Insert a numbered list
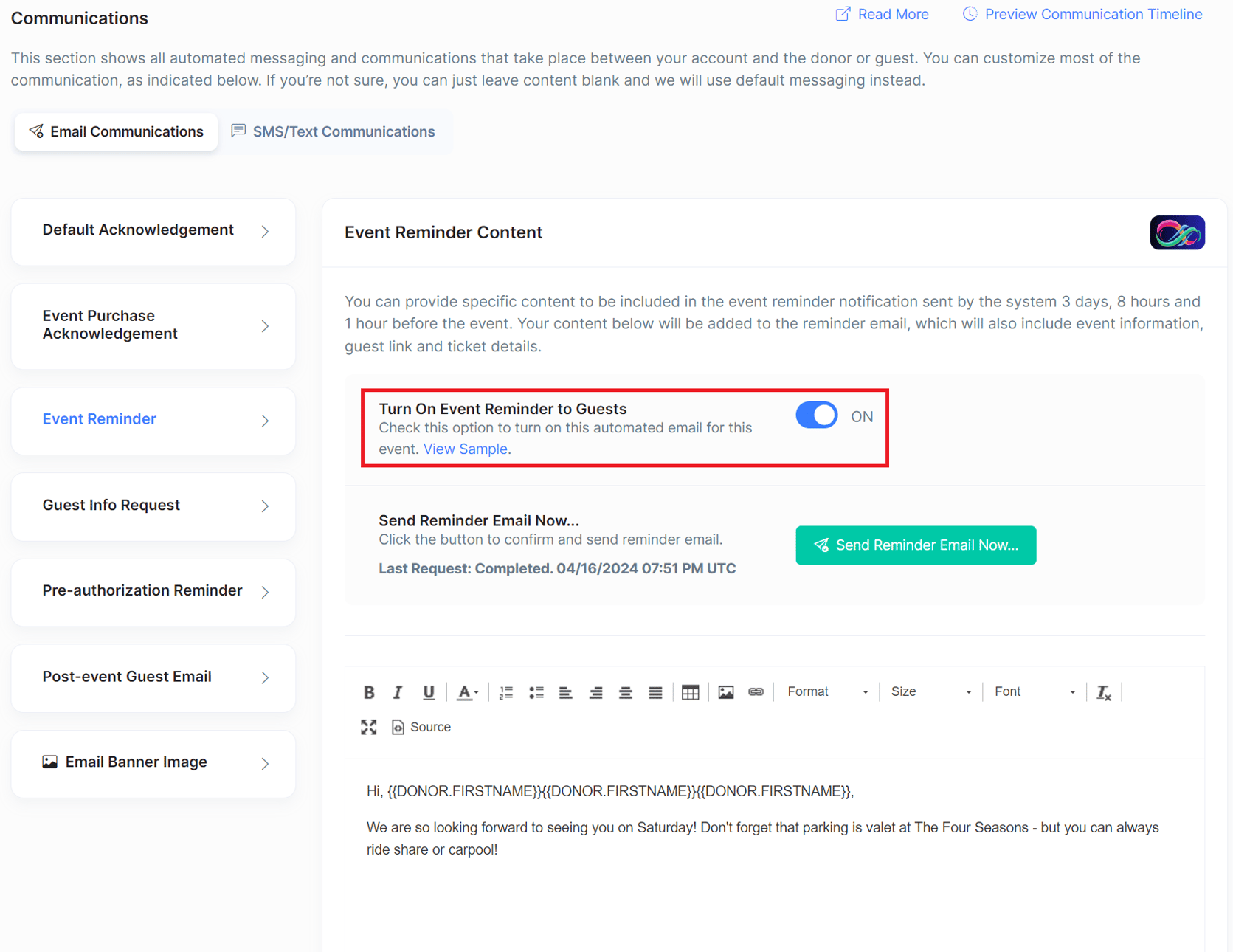This screenshot has height=952, width=1233. point(505,692)
